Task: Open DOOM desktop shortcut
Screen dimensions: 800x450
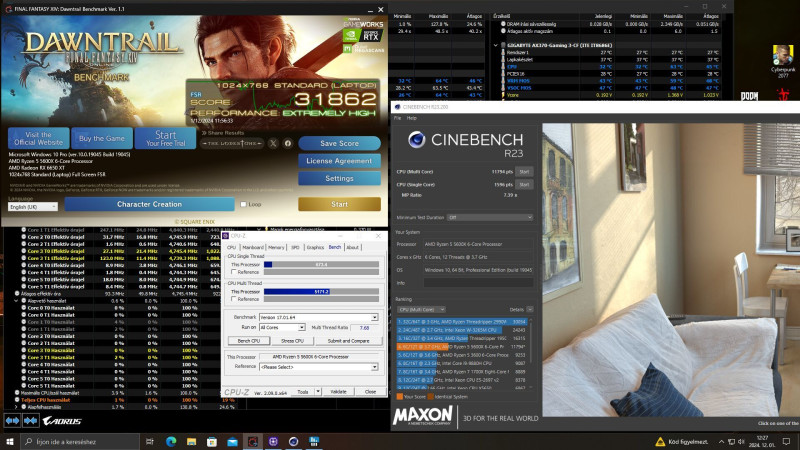Action: coord(749,96)
